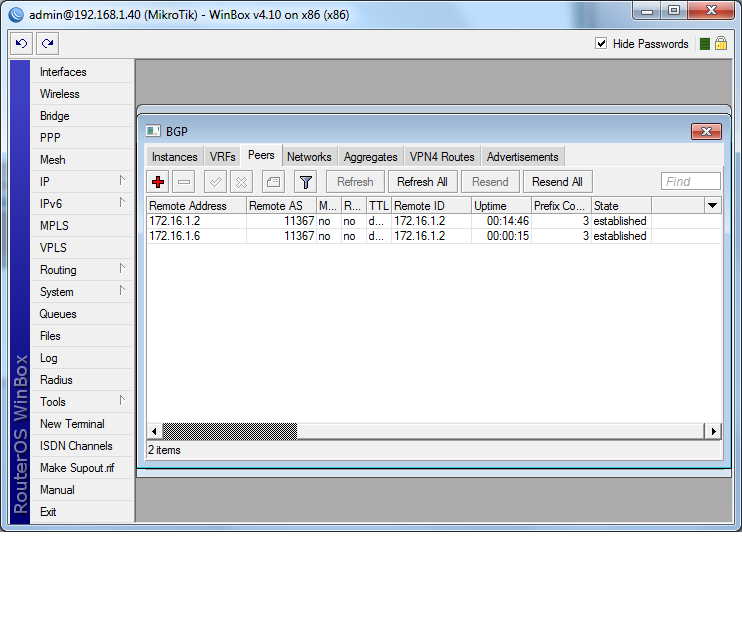Click the Refresh All button

coord(422,182)
